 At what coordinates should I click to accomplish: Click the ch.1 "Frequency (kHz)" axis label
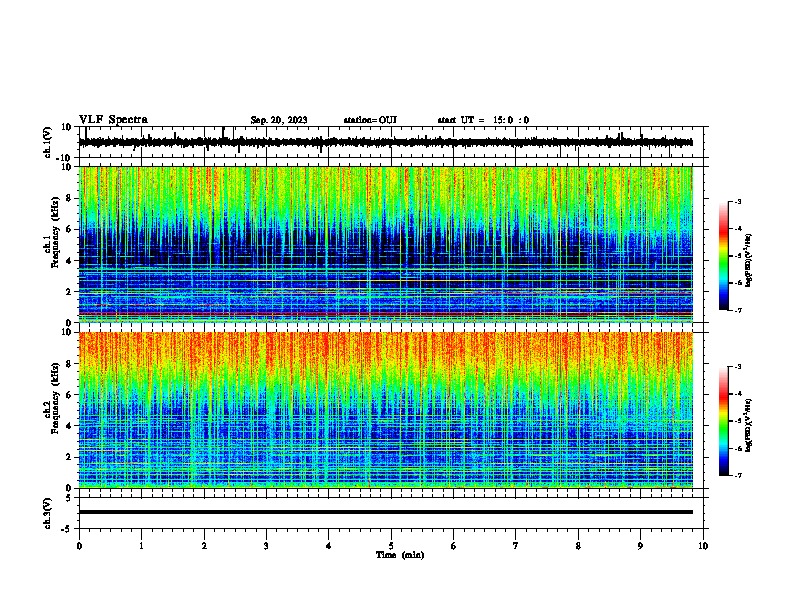pyautogui.click(x=55, y=233)
